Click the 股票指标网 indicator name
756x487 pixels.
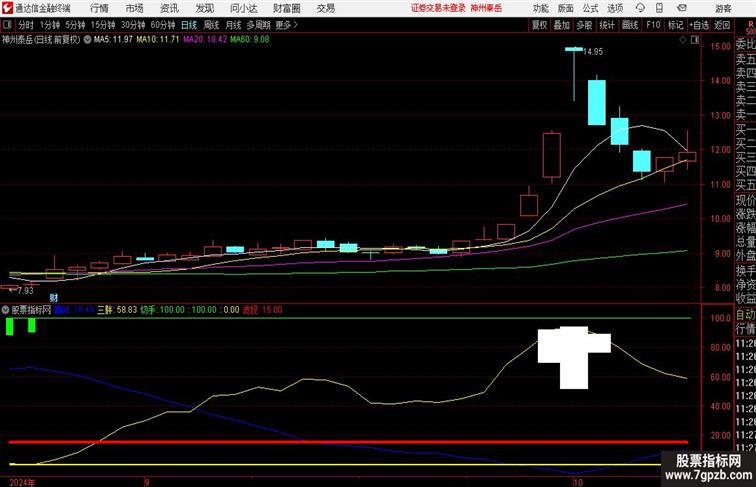pos(31,310)
